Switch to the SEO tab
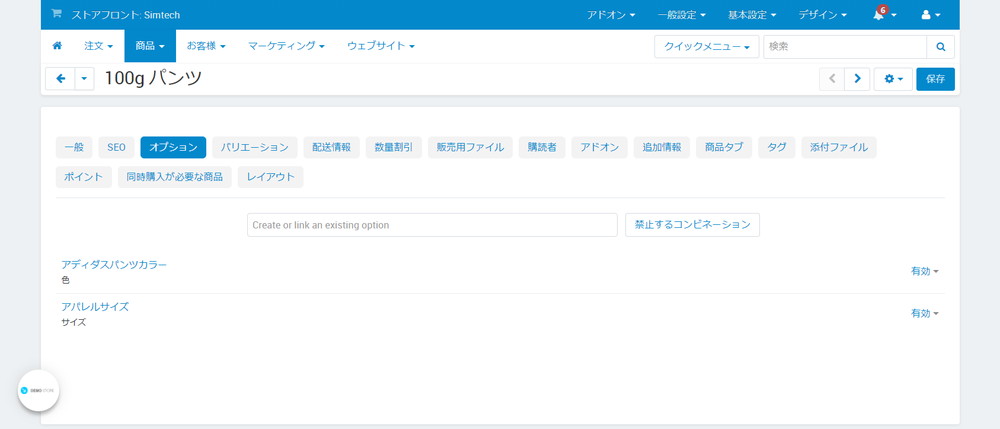The image size is (1000, 429). click(x=116, y=147)
